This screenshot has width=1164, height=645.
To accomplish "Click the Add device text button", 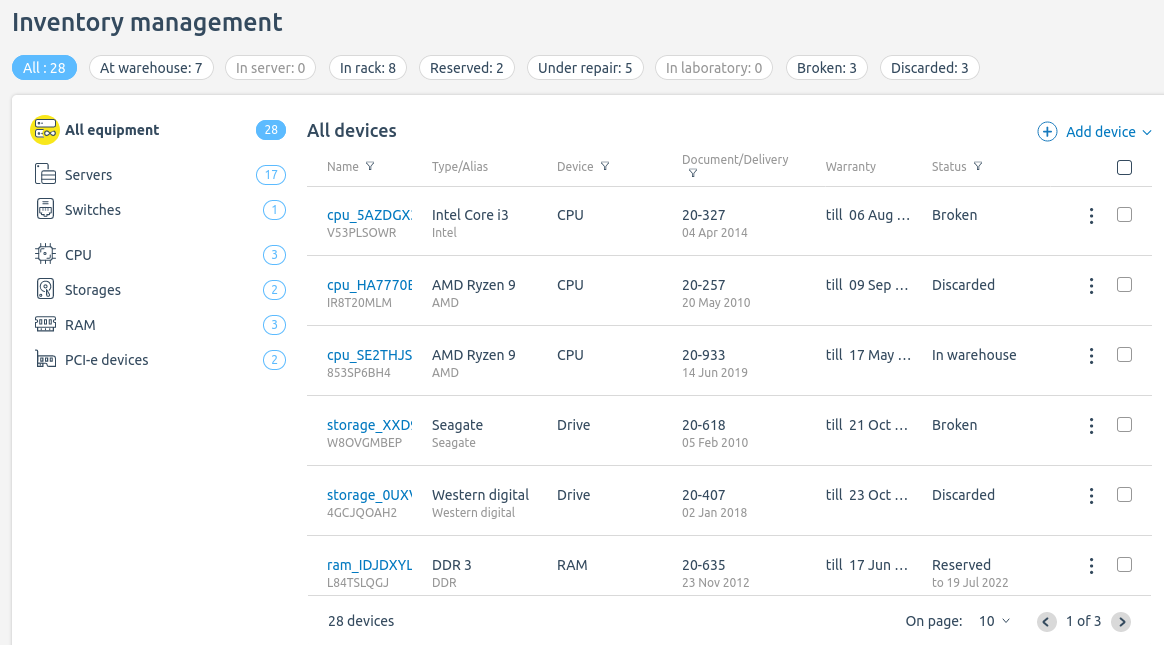I will (1101, 132).
